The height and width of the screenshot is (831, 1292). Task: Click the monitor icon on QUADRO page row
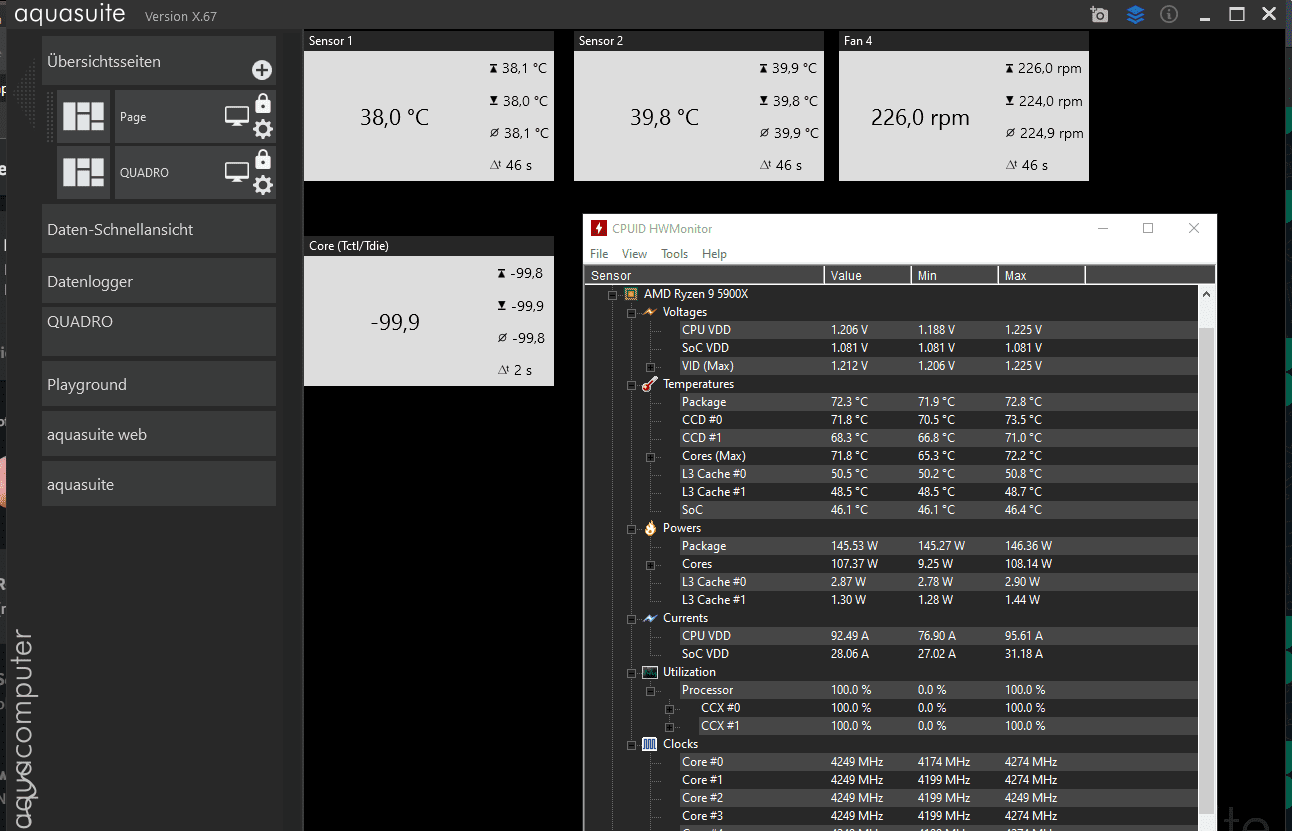tap(236, 172)
